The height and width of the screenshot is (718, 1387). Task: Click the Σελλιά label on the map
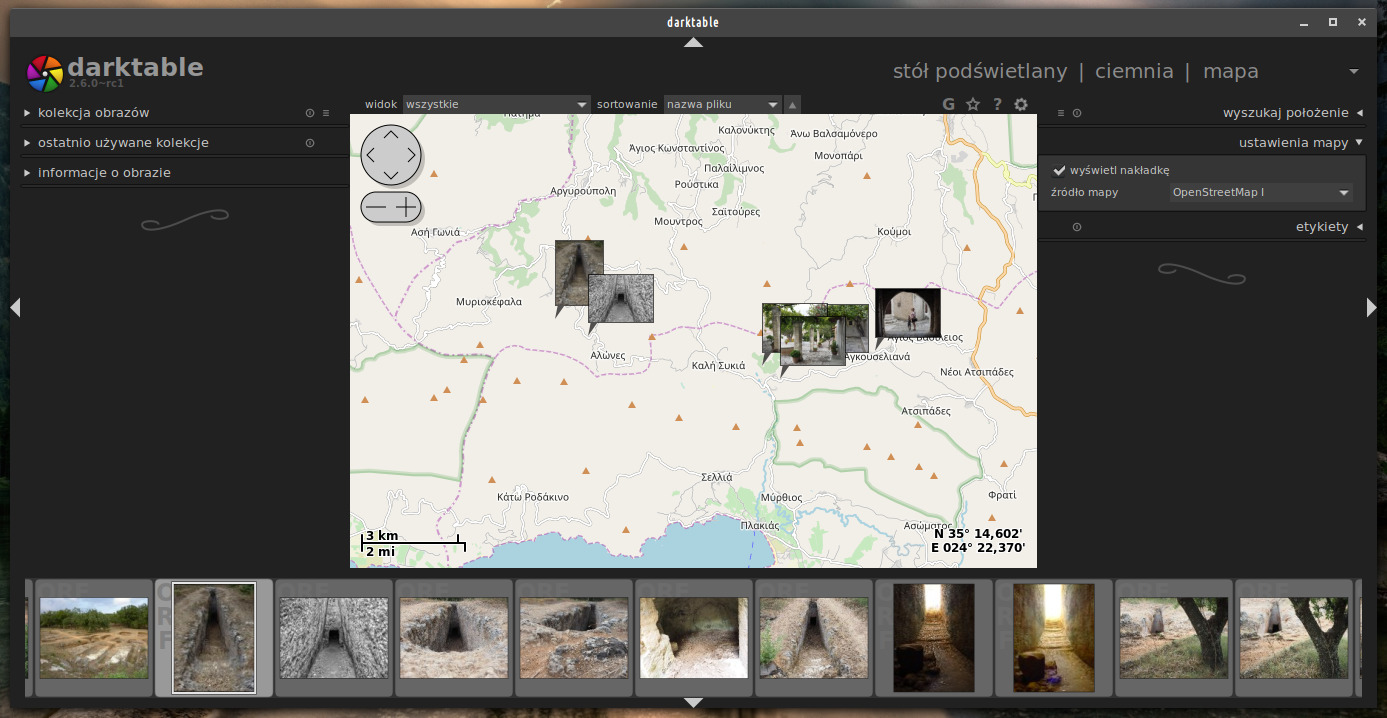click(717, 477)
